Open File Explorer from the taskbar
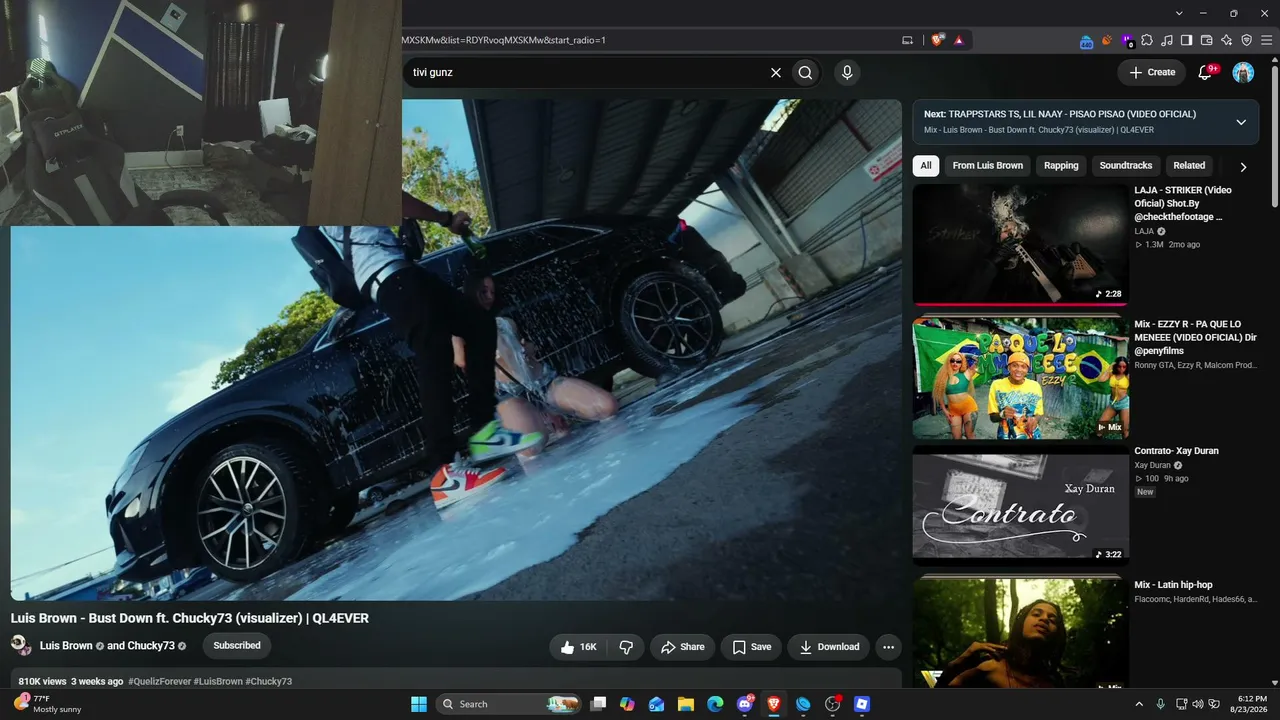1280x720 pixels. [686, 704]
